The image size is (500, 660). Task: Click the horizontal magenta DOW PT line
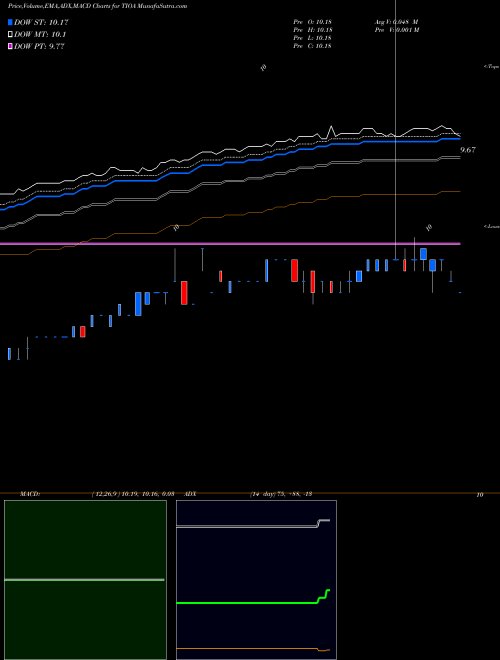pyautogui.click(x=230, y=244)
